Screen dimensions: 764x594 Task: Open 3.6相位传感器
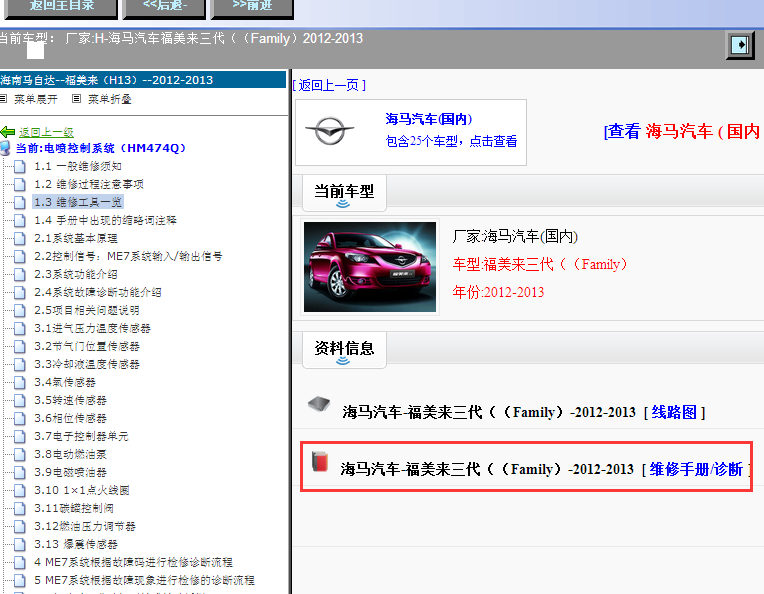pyautogui.click(x=70, y=419)
